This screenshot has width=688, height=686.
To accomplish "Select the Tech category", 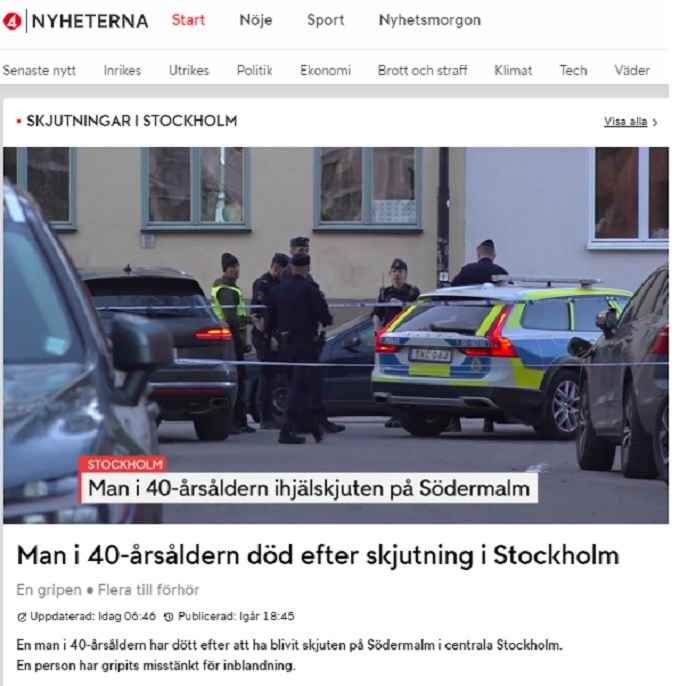I will coord(573,70).
